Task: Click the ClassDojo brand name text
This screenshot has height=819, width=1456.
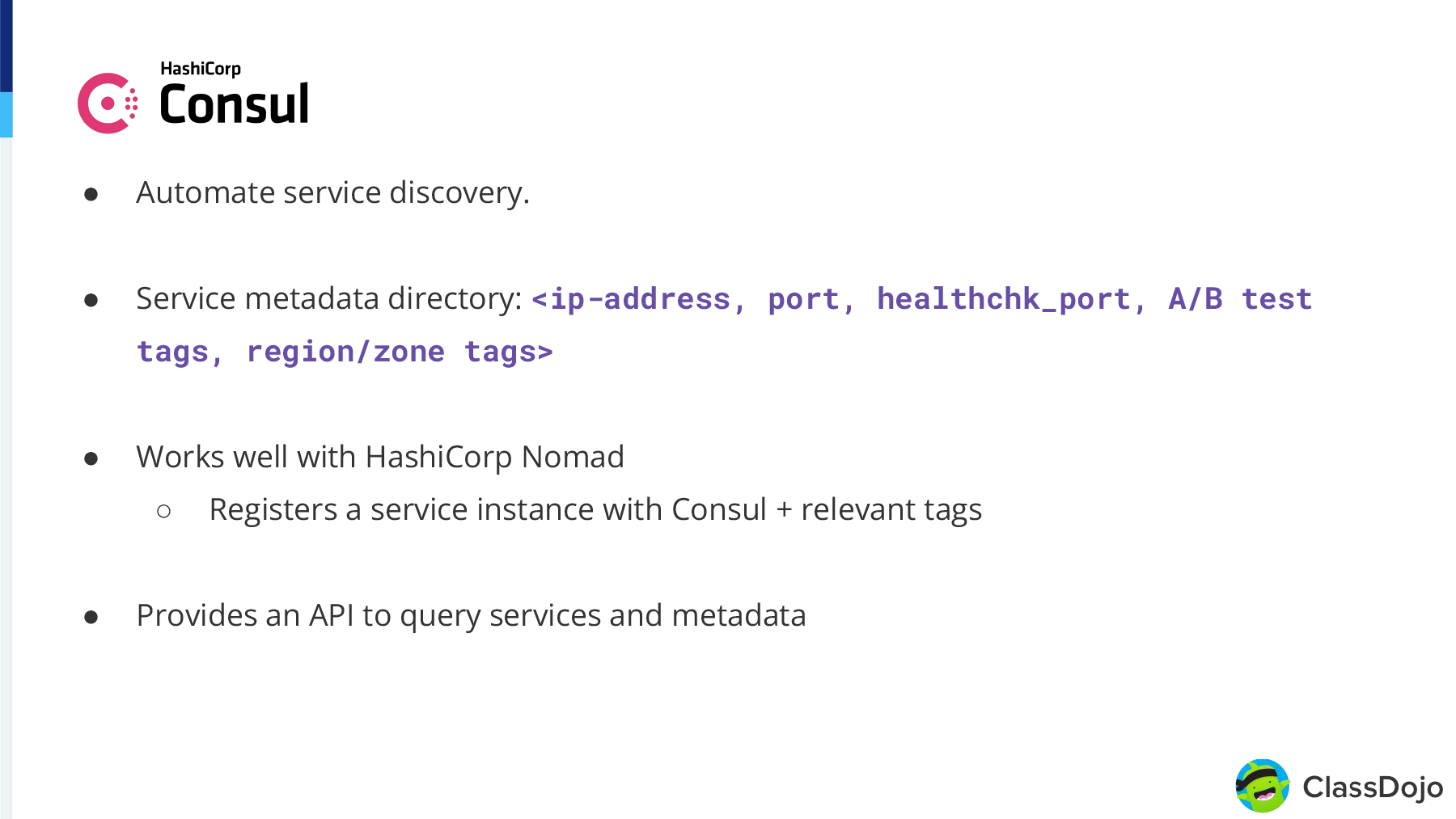Action: pyautogui.click(x=1373, y=787)
